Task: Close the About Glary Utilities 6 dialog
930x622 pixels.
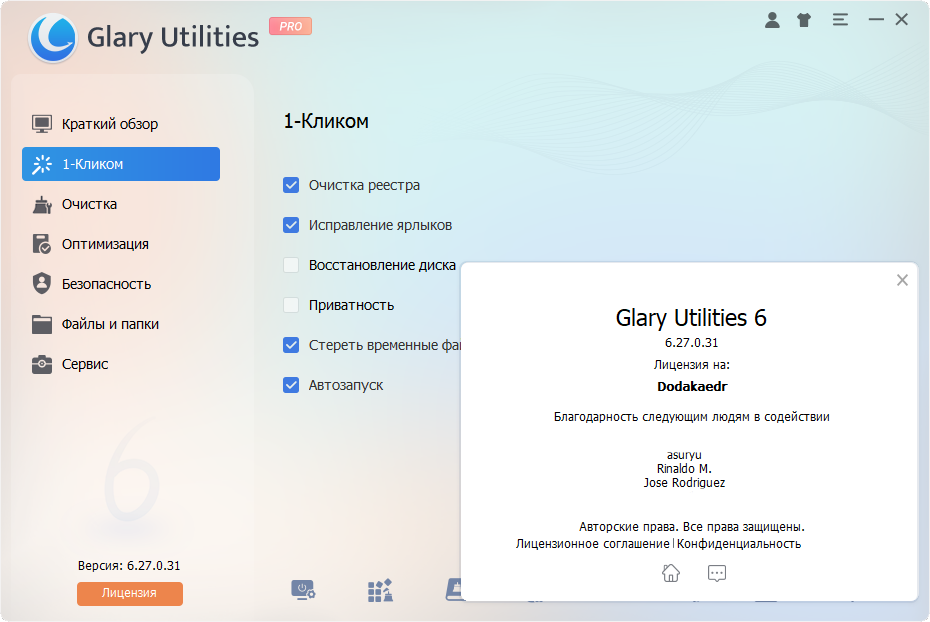Action: coord(902,280)
